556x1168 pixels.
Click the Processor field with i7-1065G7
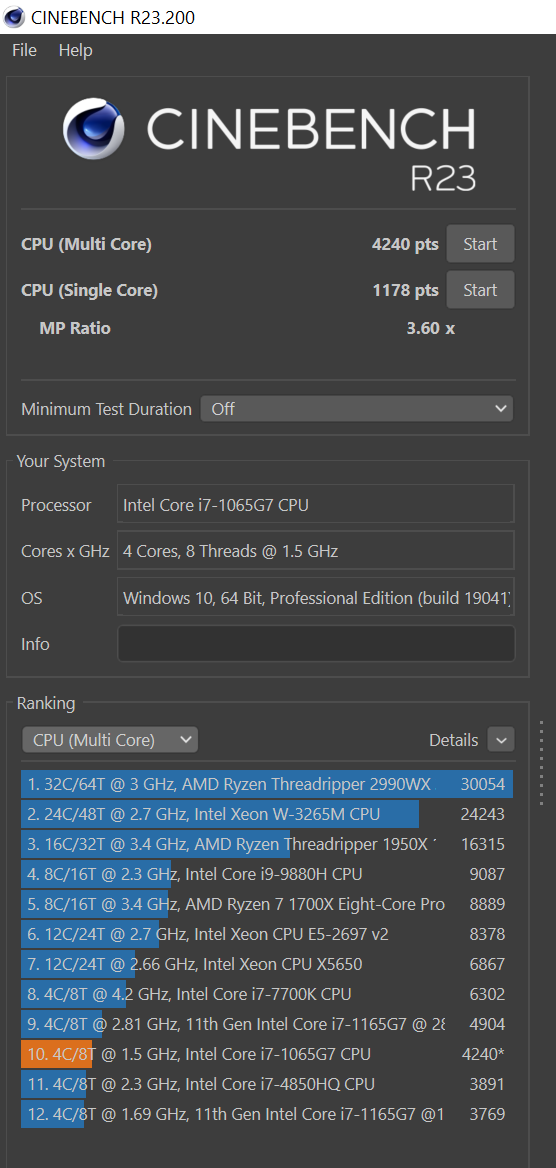315,504
